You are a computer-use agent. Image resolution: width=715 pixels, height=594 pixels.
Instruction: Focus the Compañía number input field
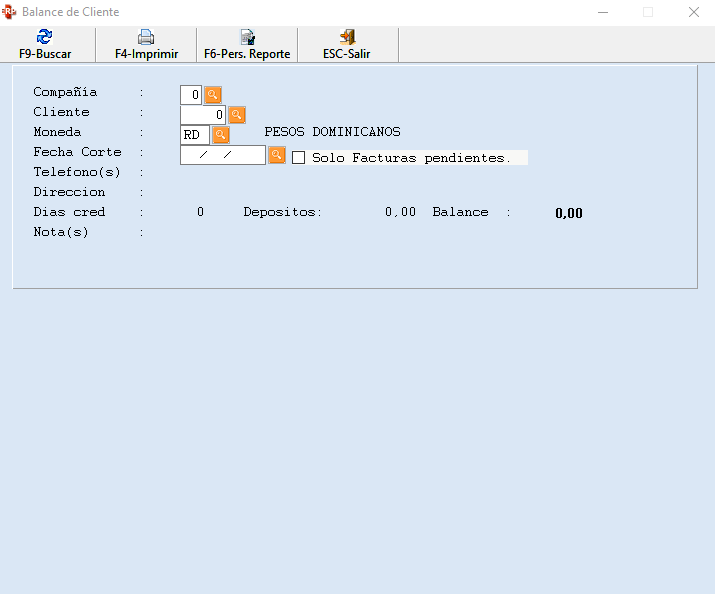click(x=191, y=95)
